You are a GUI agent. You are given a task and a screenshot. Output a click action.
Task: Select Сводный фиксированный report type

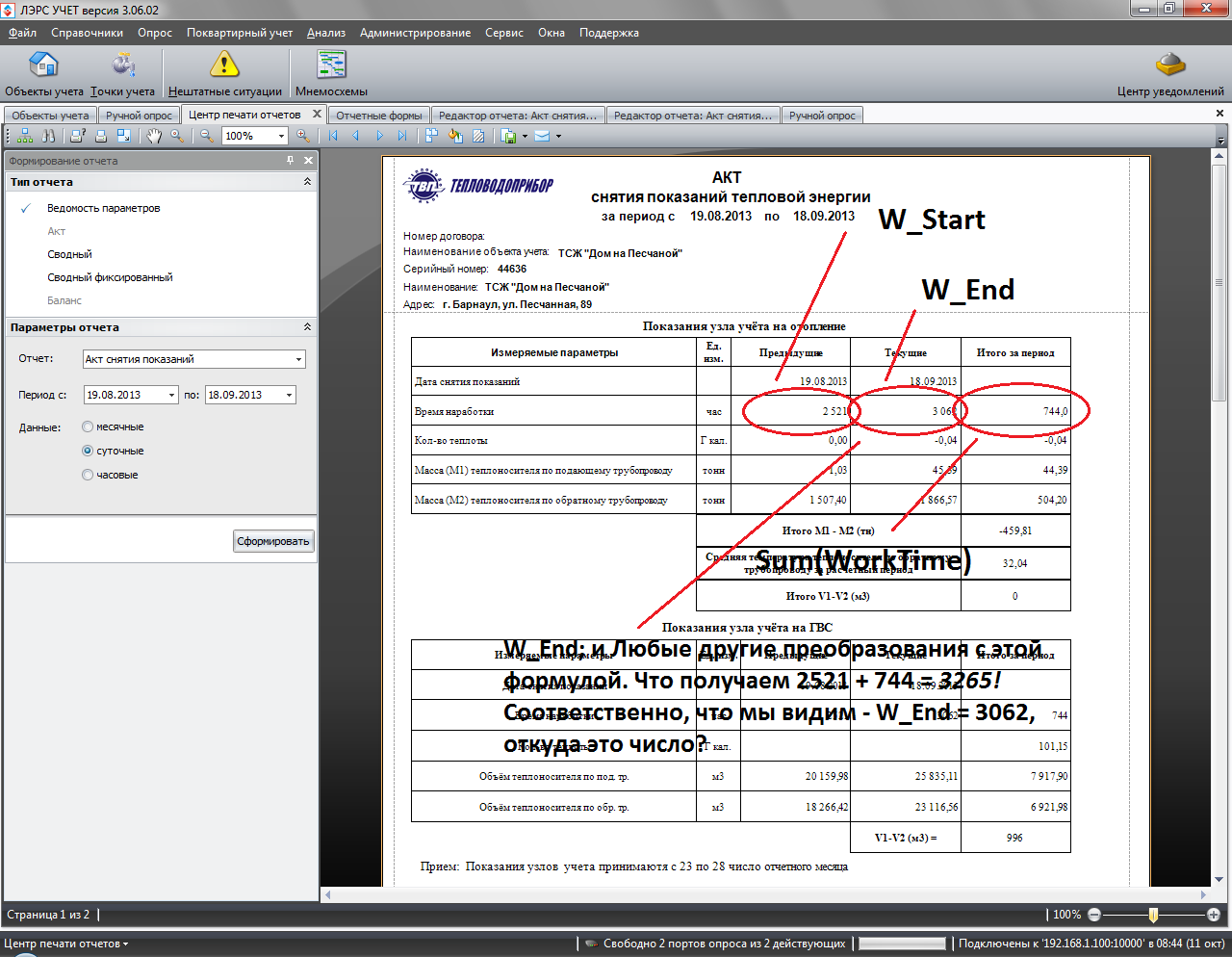point(111,277)
